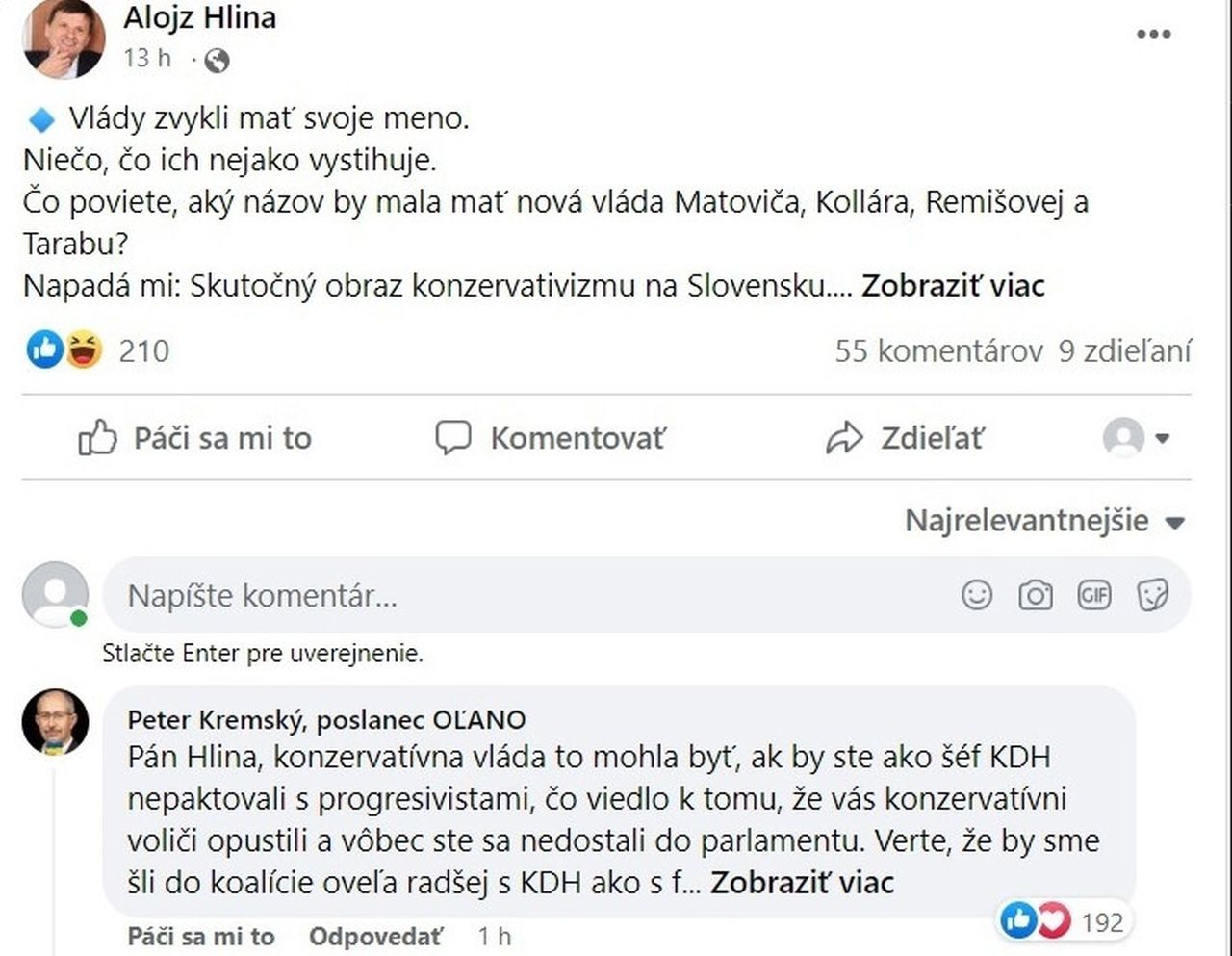The width and height of the screenshot is (1232, 956).
Task: Open the sticker picker icon
Action: click(x=1153, y=595)
